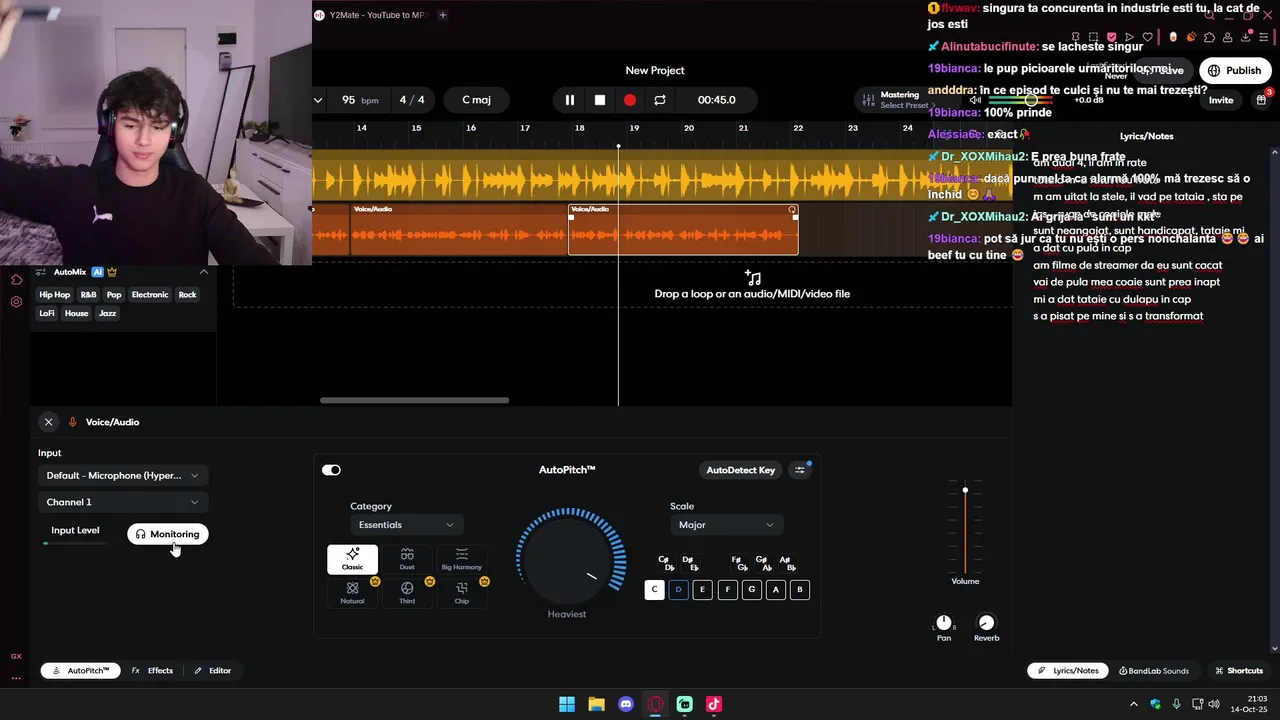
Task: Open the BandLab Sounds tab
Action: pyautogui.click(x=1154, y=671)
